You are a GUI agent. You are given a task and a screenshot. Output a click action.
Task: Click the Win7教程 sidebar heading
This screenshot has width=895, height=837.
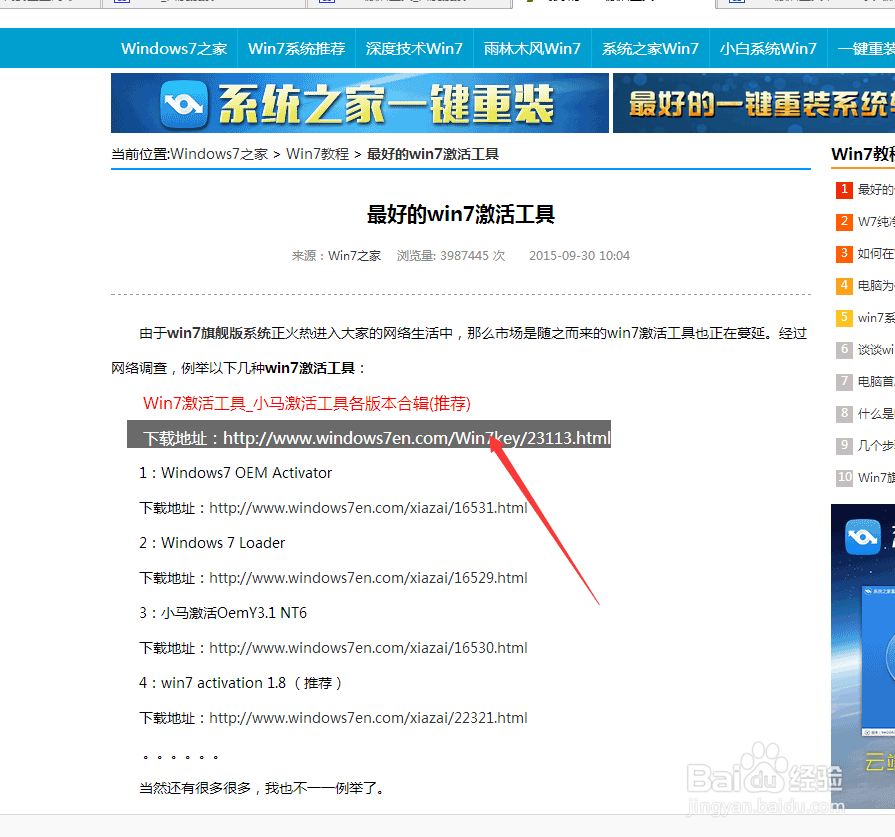(x=863, y=154)
